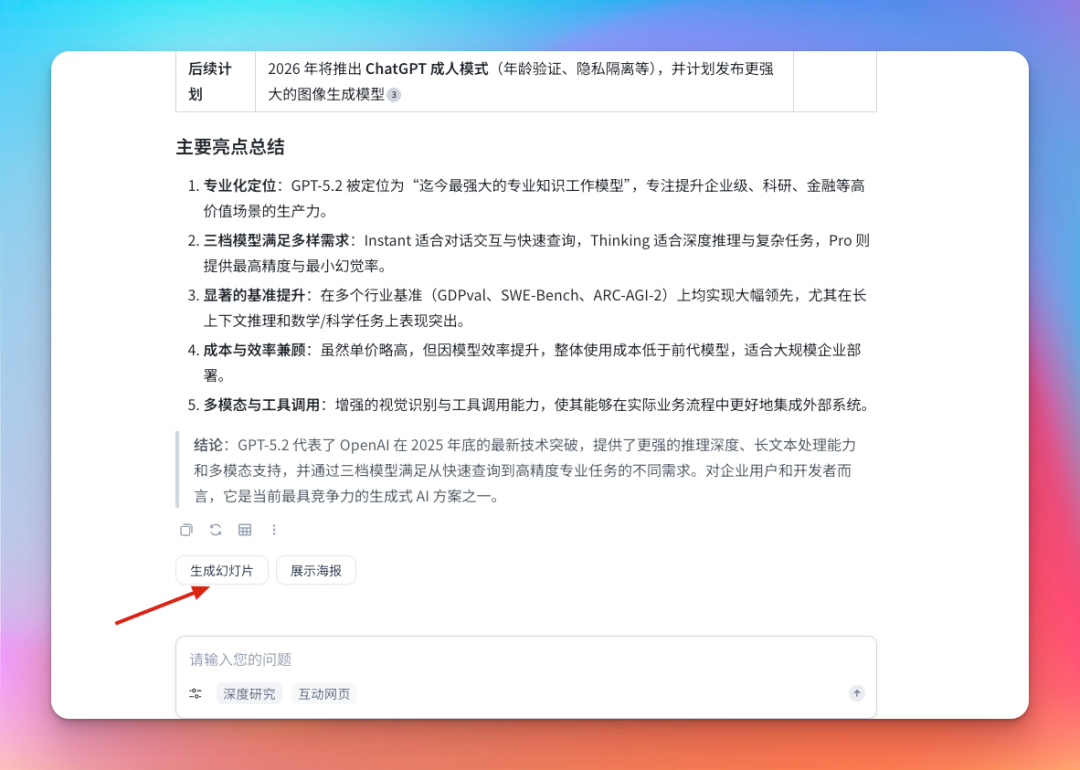
Task: Click the 生成幻灯片 button
Action: click(222, 570)
